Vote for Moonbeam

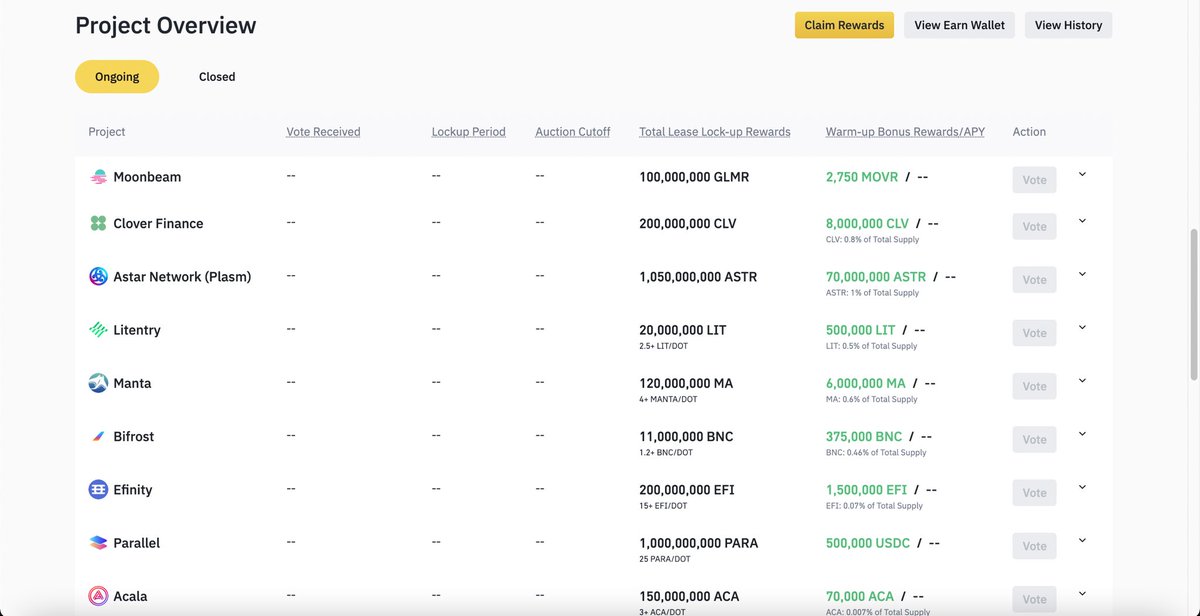[1034, 180]
